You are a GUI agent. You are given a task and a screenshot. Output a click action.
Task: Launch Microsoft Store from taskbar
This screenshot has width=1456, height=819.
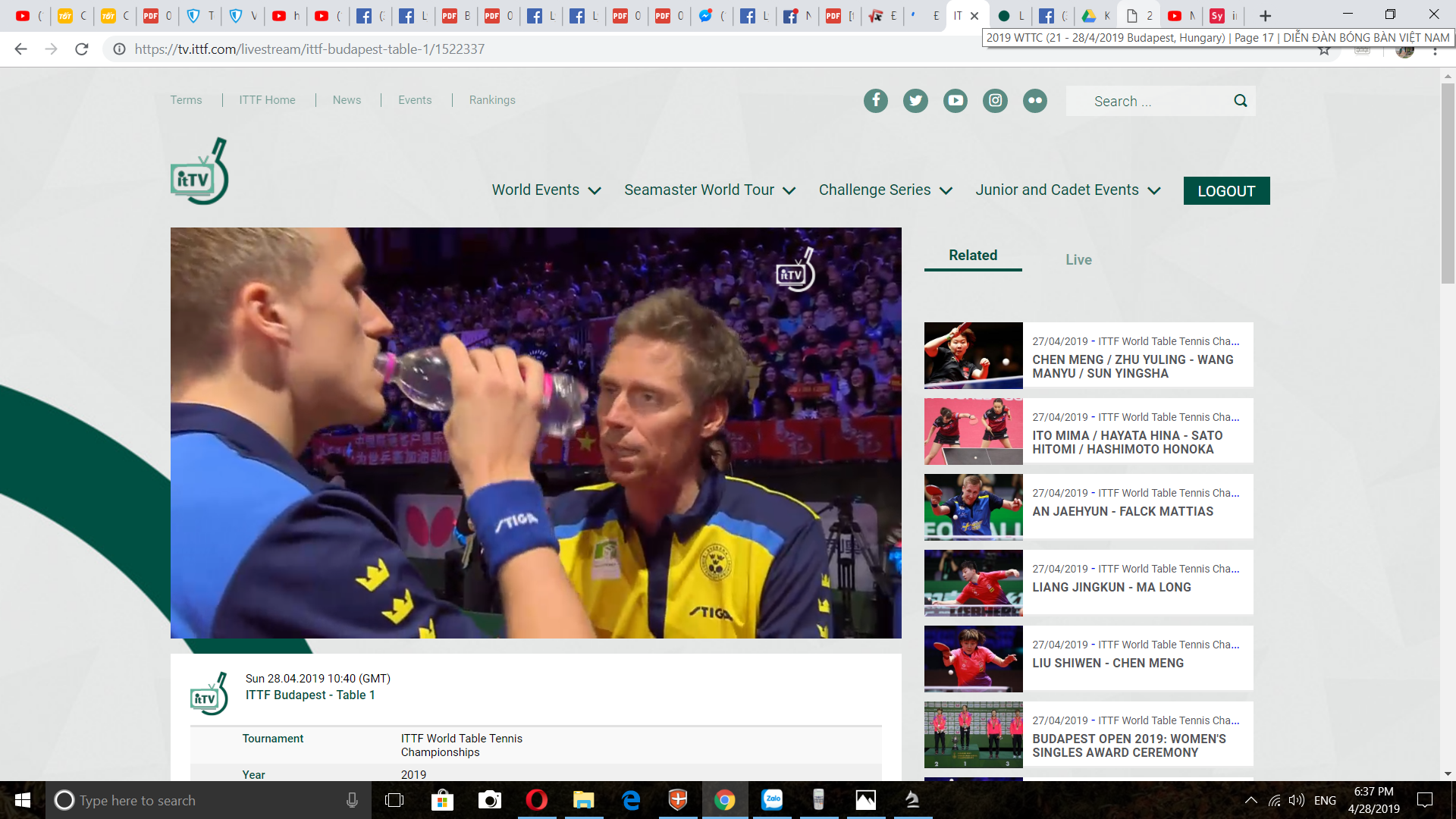click(x=442, y=800)
